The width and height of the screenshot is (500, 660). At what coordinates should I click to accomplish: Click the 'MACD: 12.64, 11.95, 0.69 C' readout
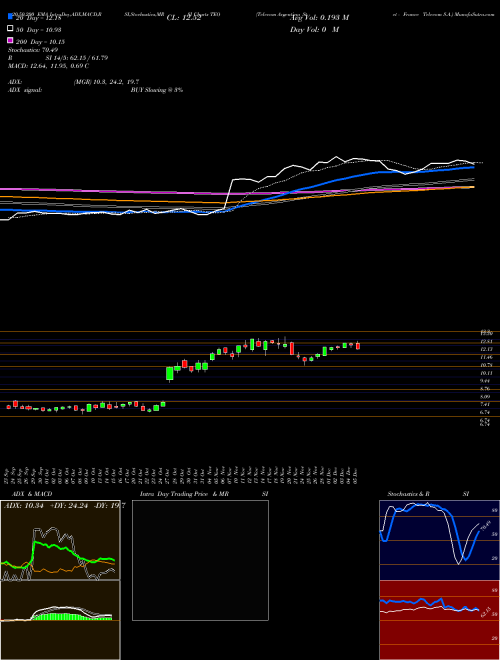48,66
